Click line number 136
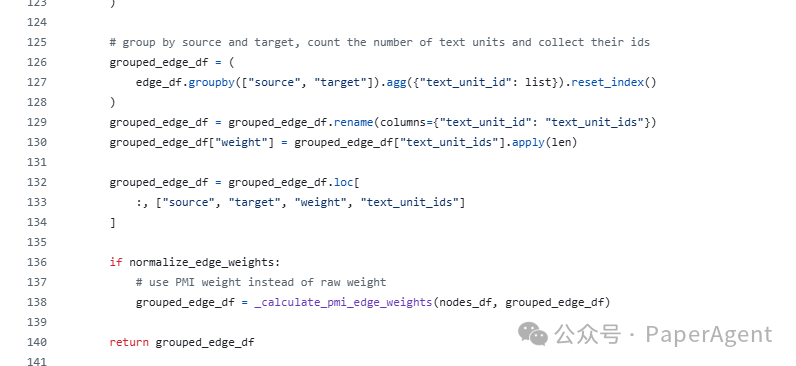Viewport: 796px width, 366px height. coord(37,262)
